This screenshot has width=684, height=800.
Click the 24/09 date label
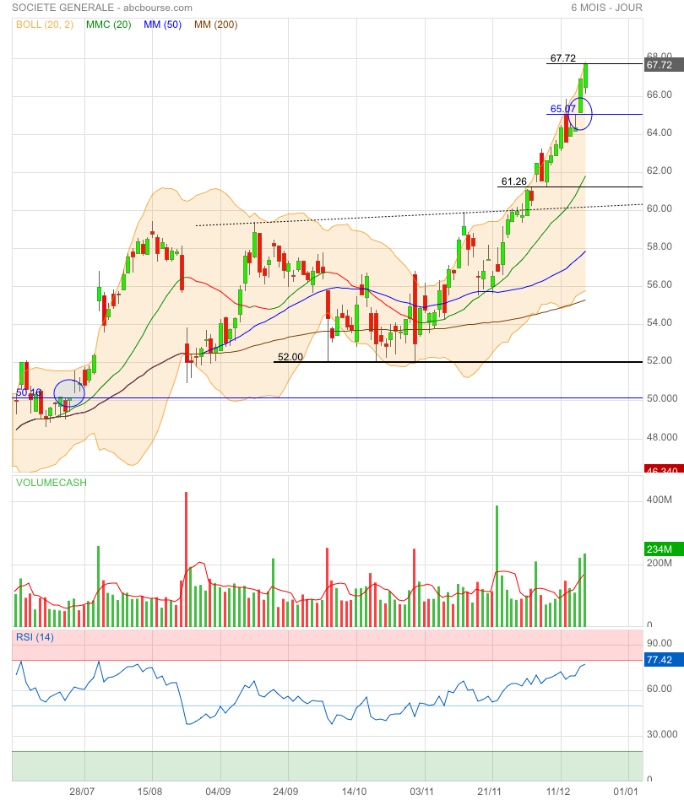click(286, 791)
